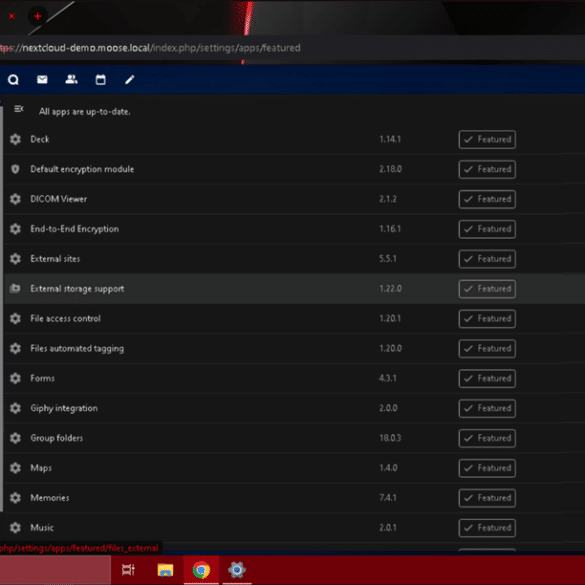This screenshot has width=585, height=585.
Task: Open the Contacts app icon
Action: (x=71, y=79)
